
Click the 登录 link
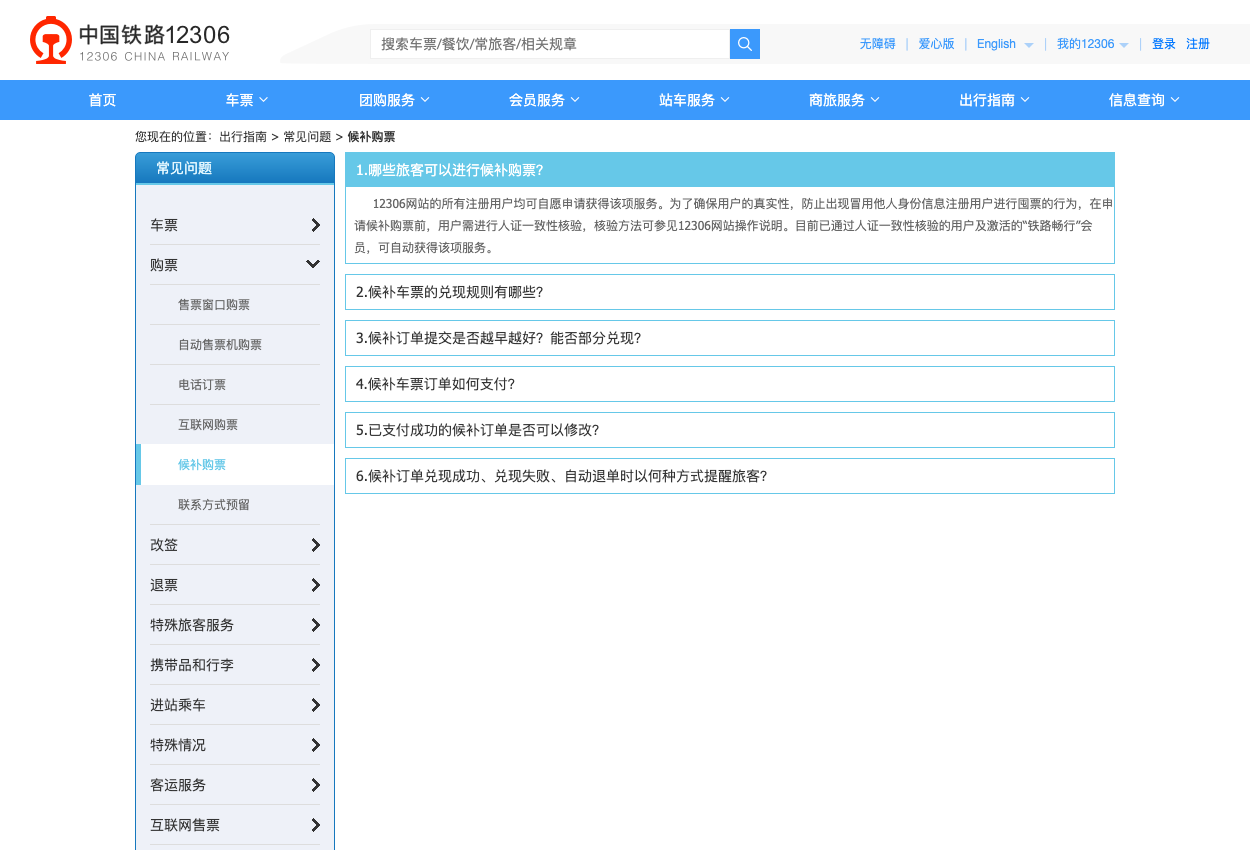click(1164, 44)
